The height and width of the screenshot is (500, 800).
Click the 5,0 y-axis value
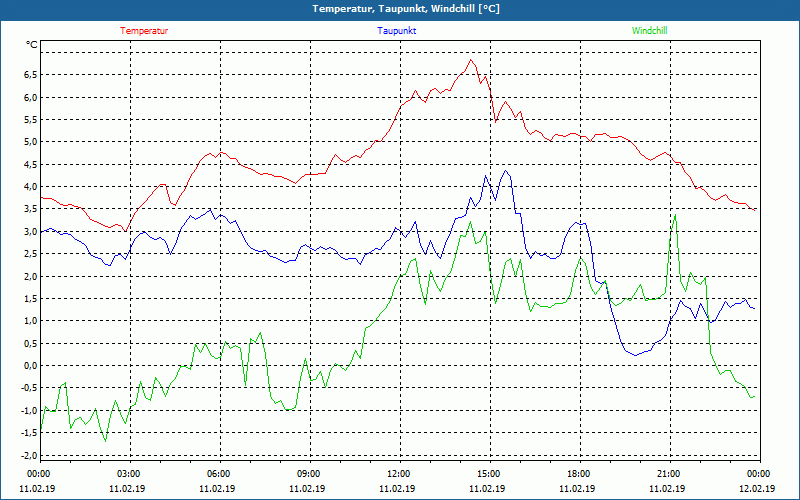tap(31, 142)
